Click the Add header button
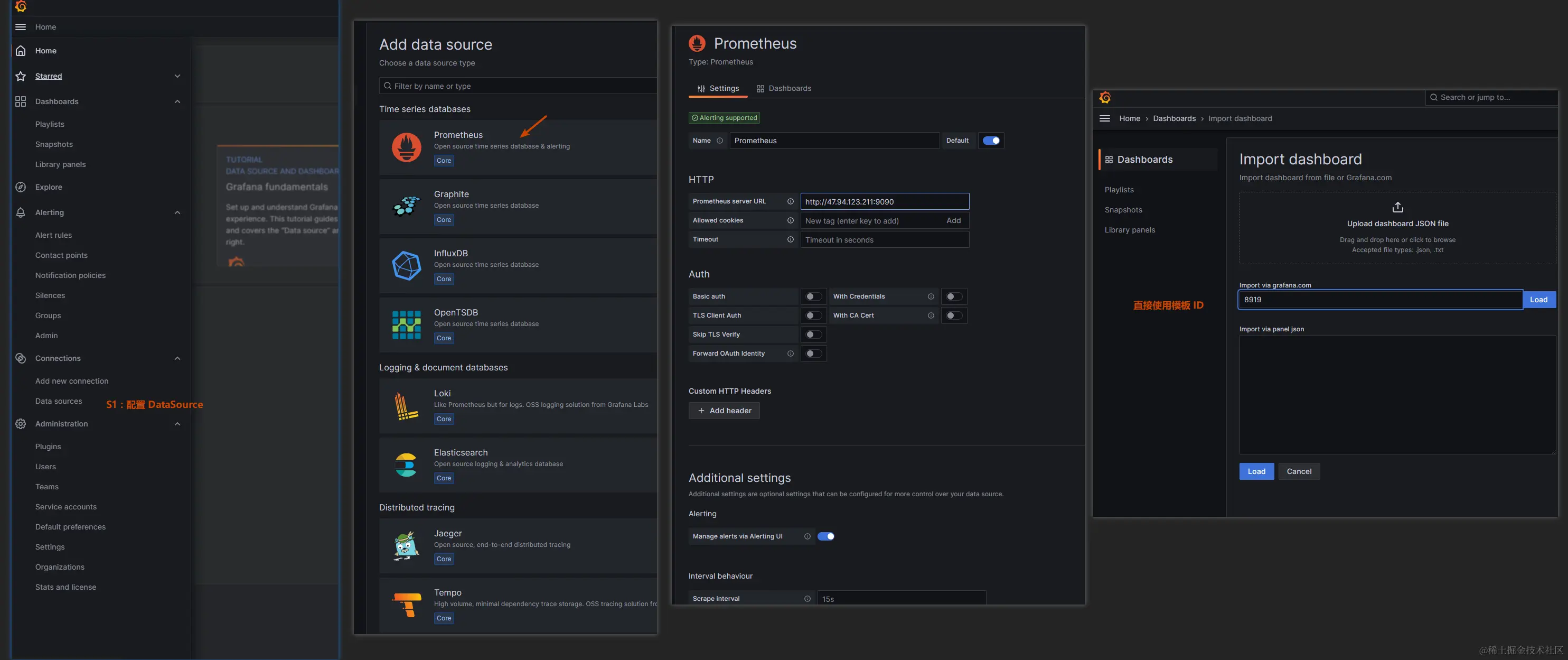Viewport: 1568px width, 660px height. pyautogui.click(x=724, y=411)
